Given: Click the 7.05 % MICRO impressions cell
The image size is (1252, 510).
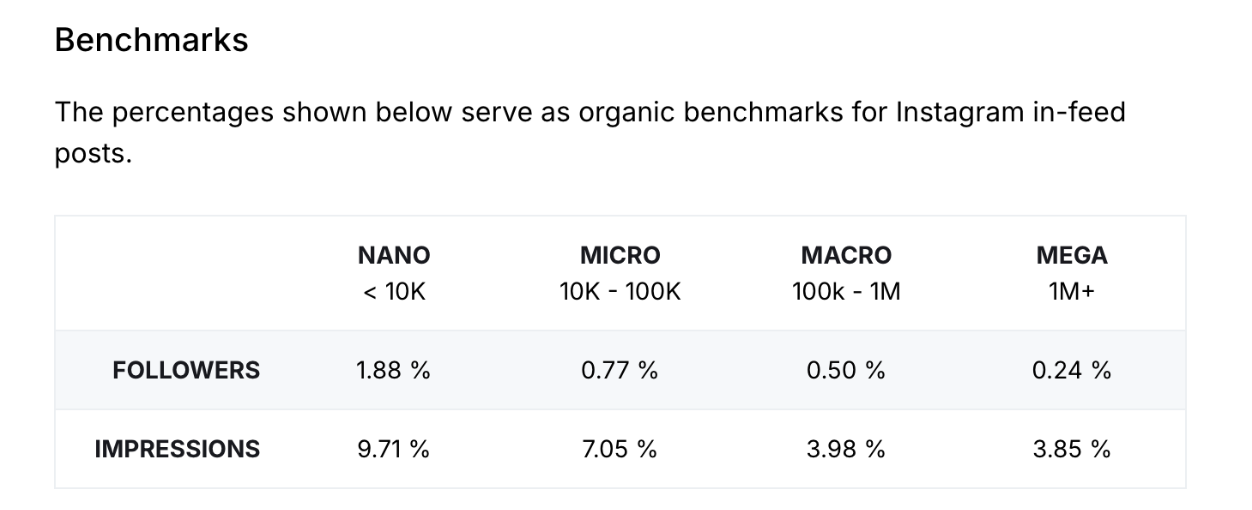Looking at the screenshot, I should pos(620,449).
